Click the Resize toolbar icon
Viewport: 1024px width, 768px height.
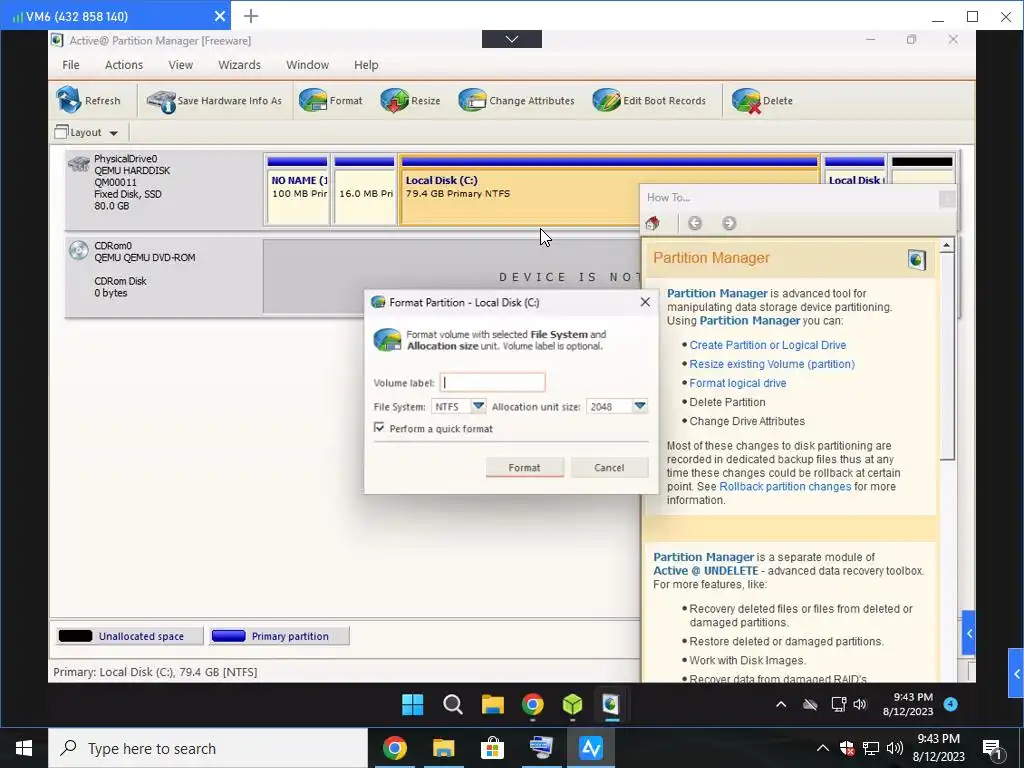[394, 100]
